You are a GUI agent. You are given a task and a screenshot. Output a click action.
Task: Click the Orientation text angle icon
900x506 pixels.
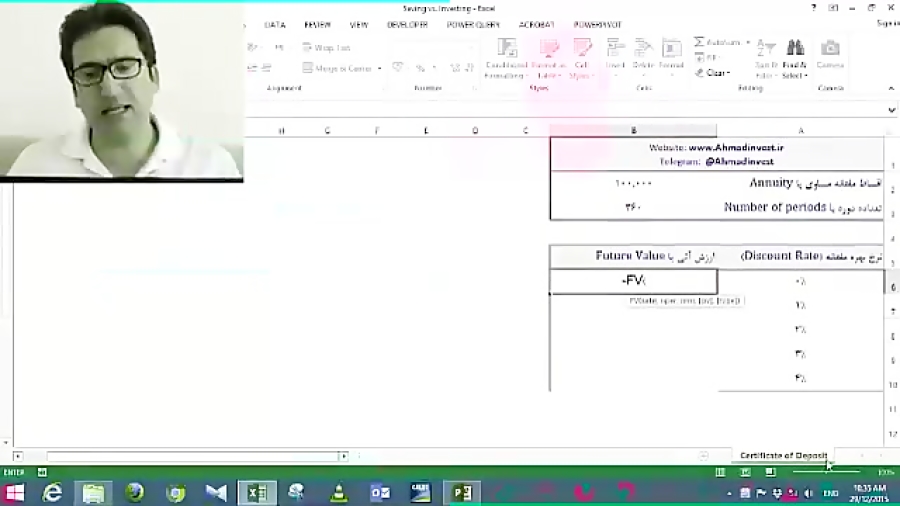point(253,48)
